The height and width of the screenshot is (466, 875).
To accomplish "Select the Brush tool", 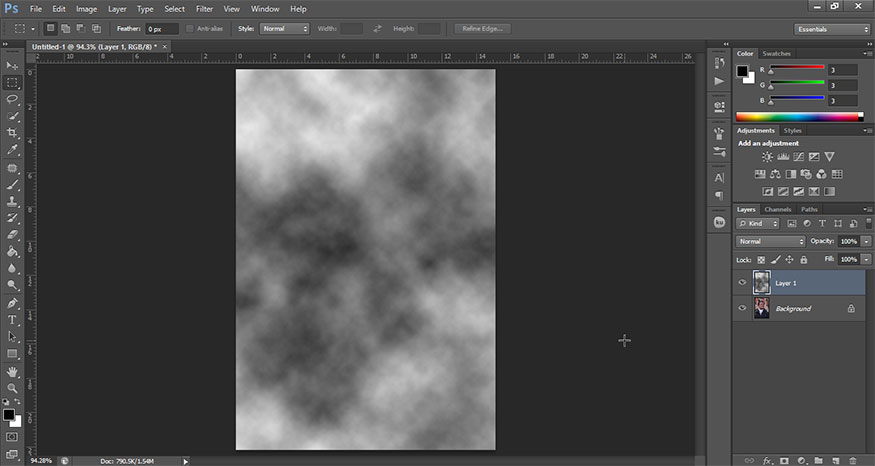I will (12, 185).
